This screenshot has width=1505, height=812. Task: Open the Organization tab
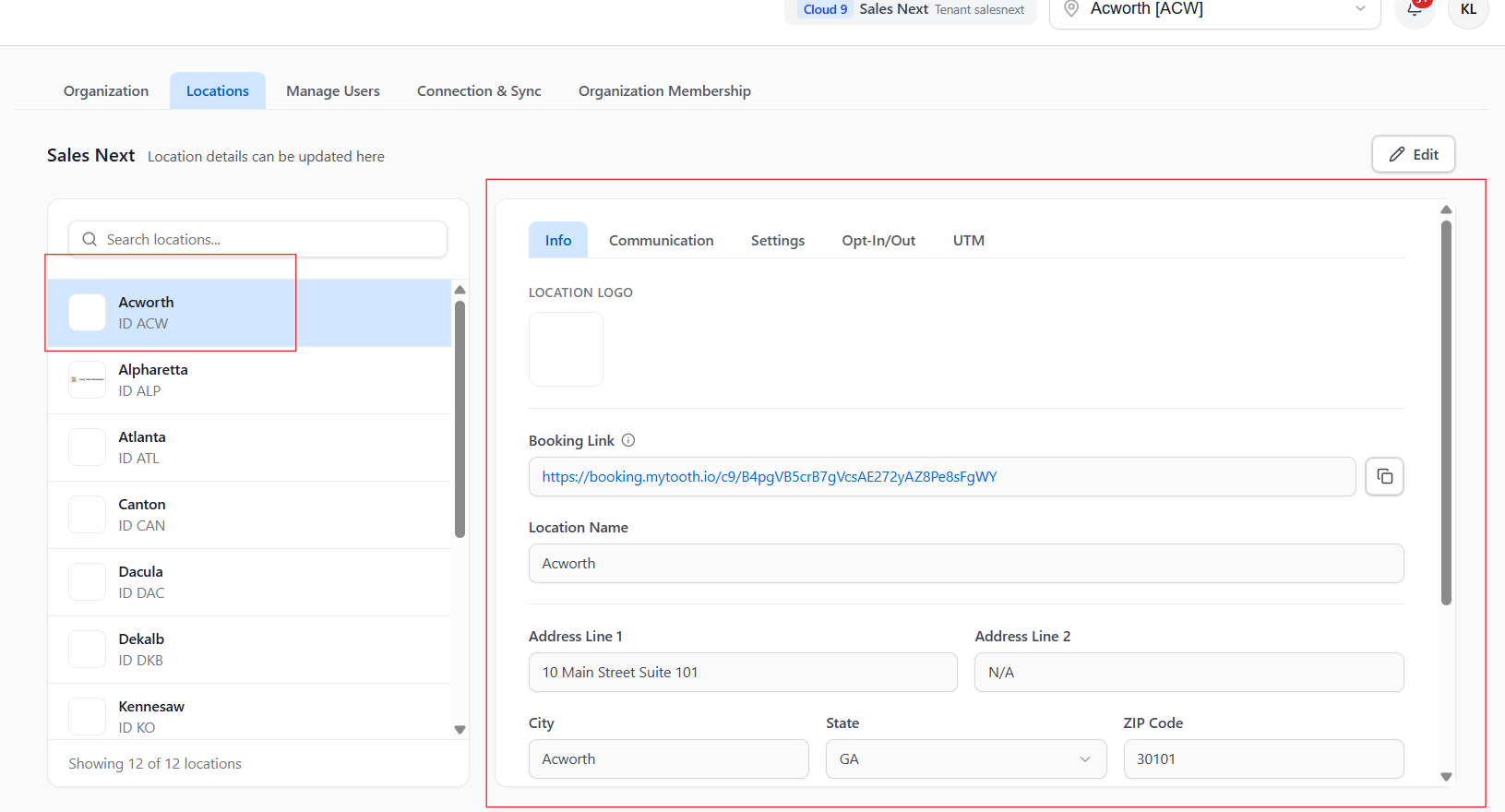[106, 90]
